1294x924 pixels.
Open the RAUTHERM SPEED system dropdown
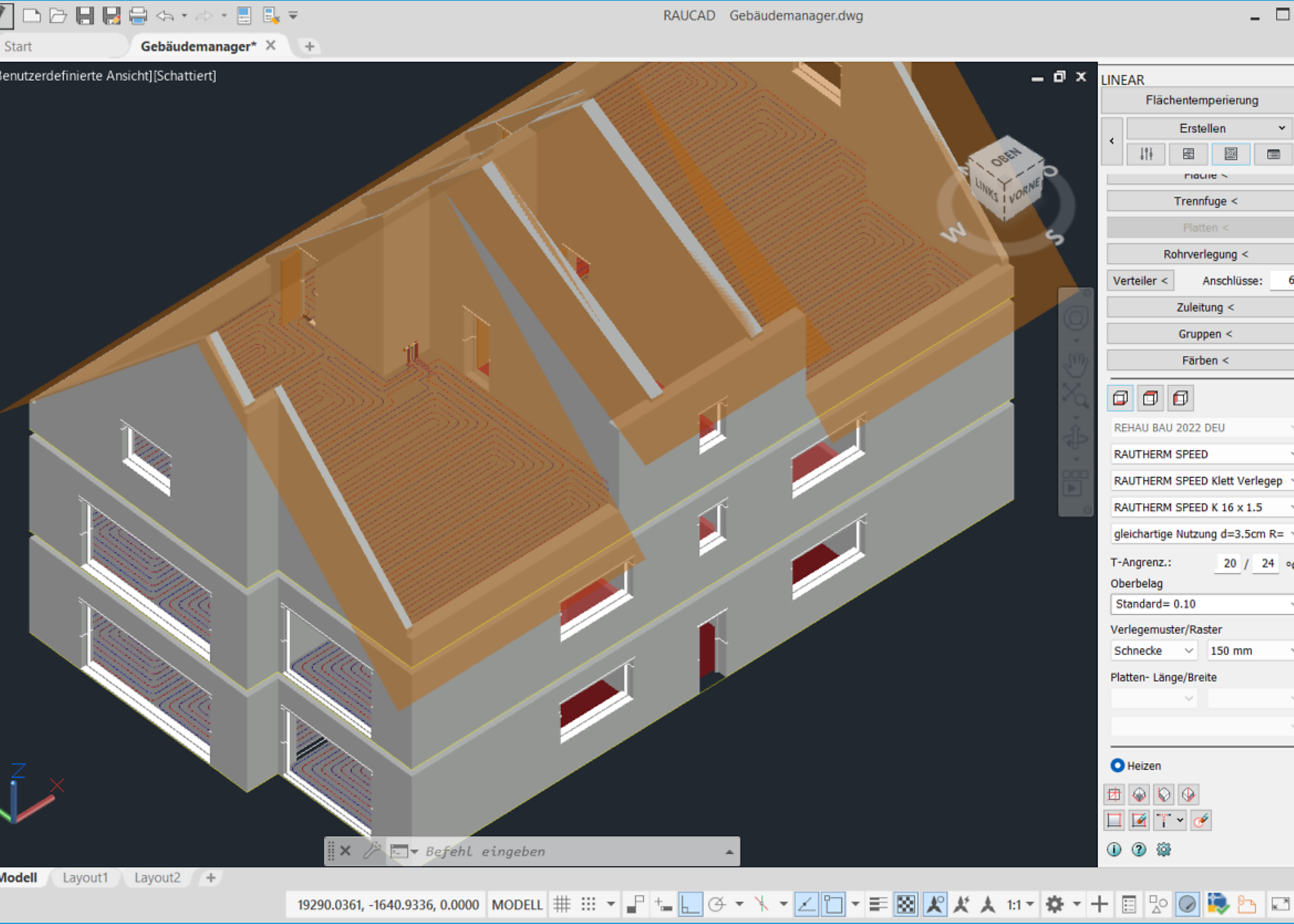coord(1201,454)
